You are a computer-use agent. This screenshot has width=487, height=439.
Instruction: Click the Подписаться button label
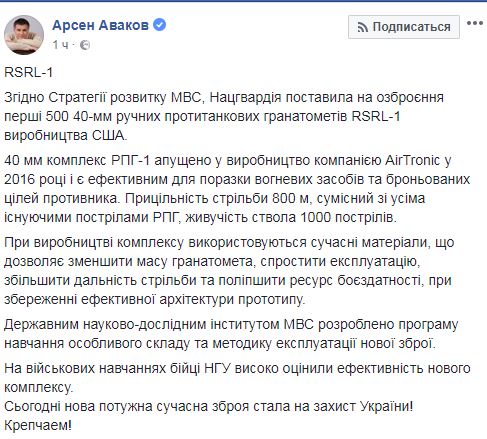tap(411, 27)
